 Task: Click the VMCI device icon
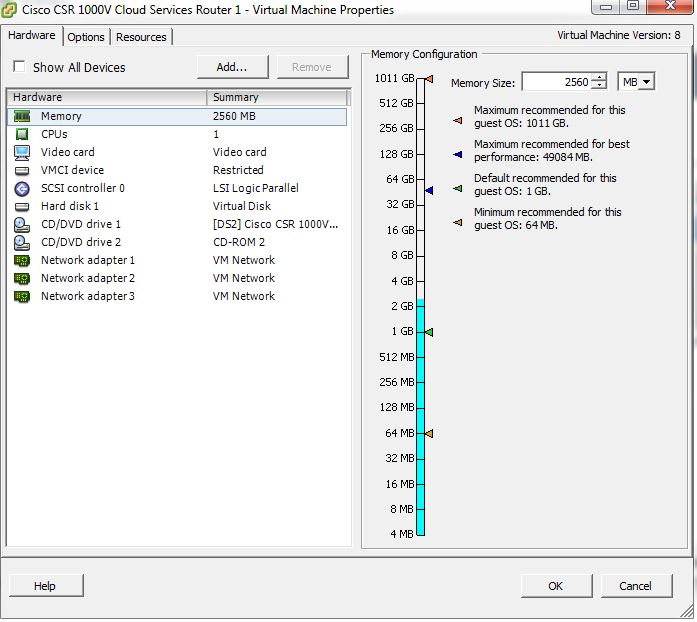point(22,170)
